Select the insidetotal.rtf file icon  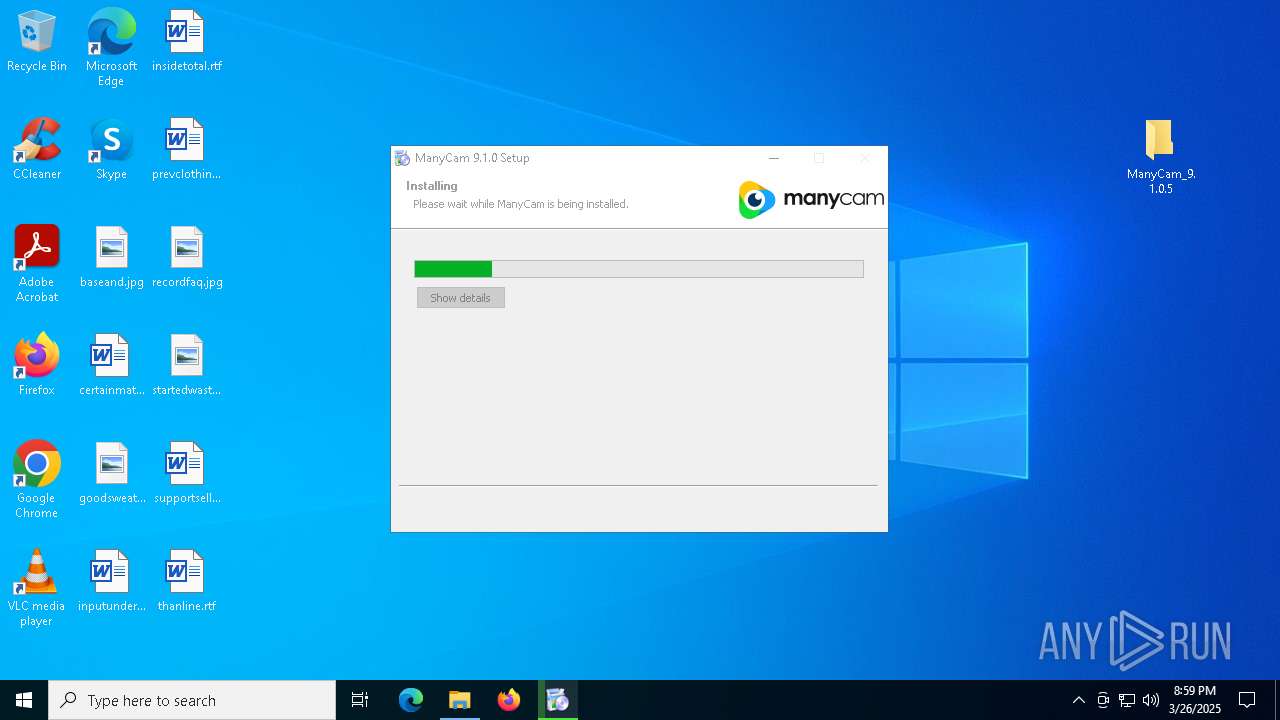[x=187, y=42]
